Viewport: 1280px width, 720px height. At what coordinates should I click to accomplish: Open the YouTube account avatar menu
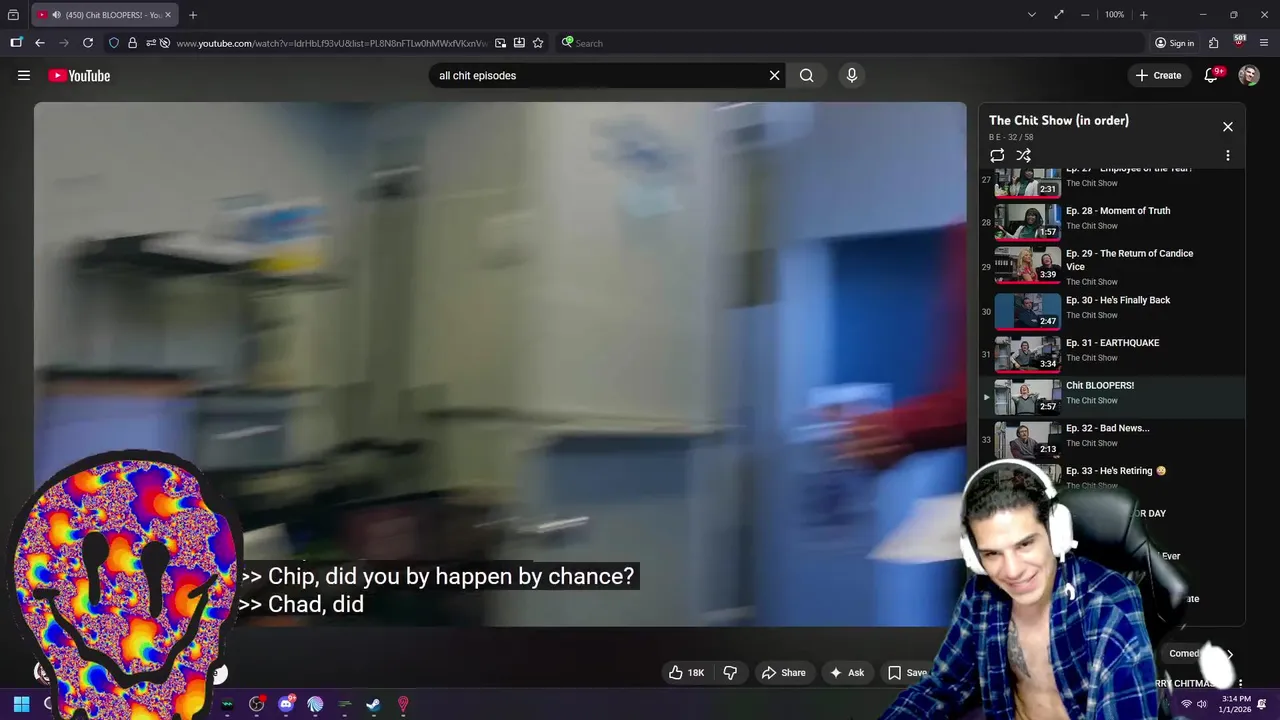(x=1249, y=75)
